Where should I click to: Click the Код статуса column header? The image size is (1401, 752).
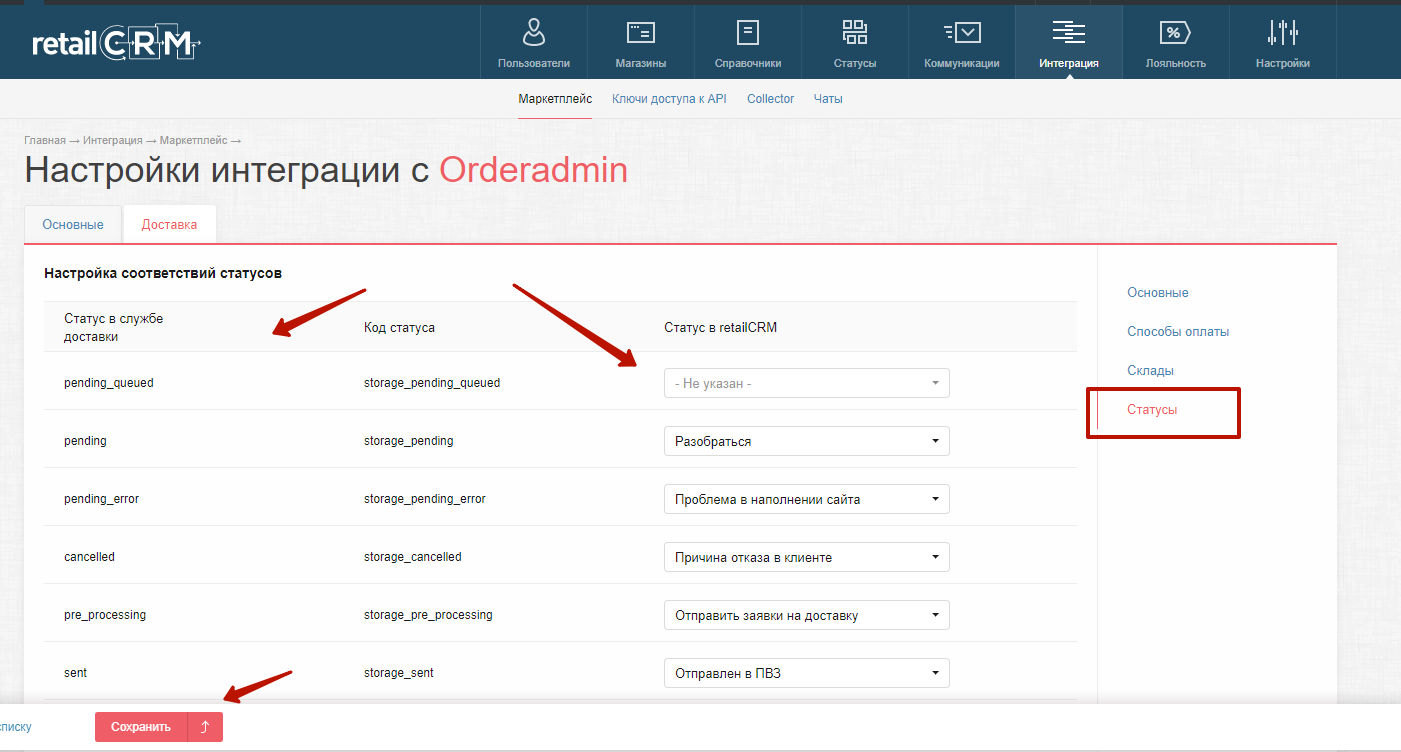click(x=399, y=328)
